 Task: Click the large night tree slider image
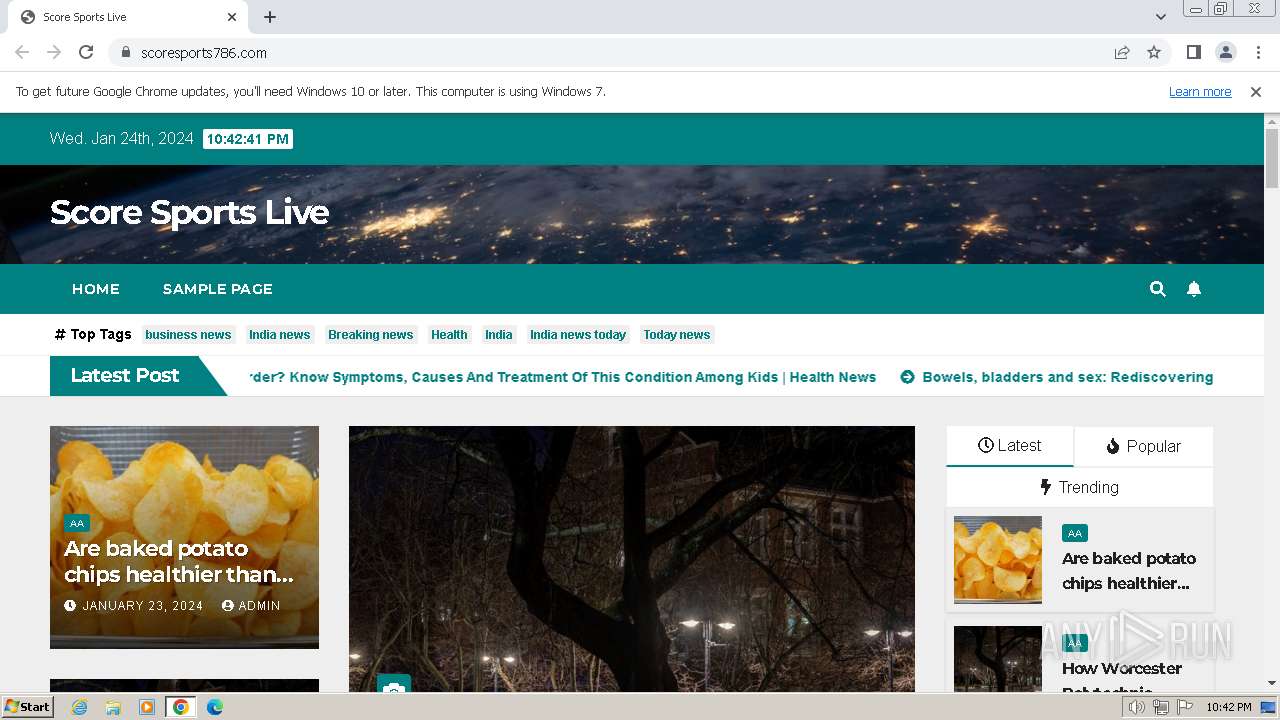click(632, 559)
